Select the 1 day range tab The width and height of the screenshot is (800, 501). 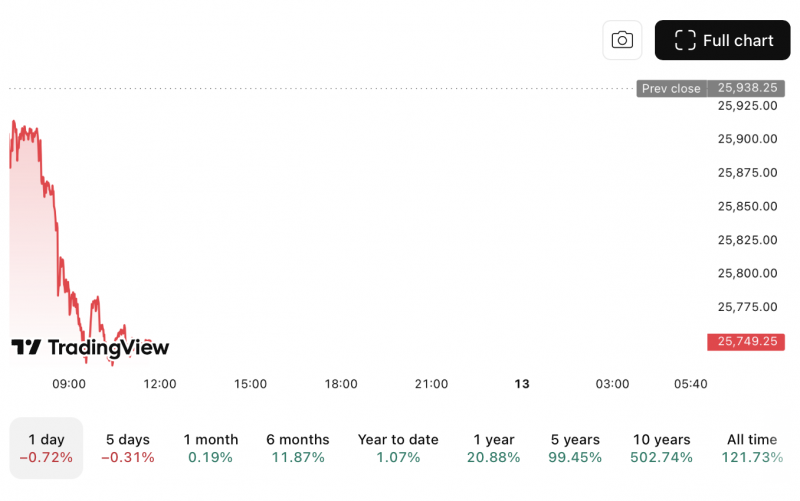[46, 448]
